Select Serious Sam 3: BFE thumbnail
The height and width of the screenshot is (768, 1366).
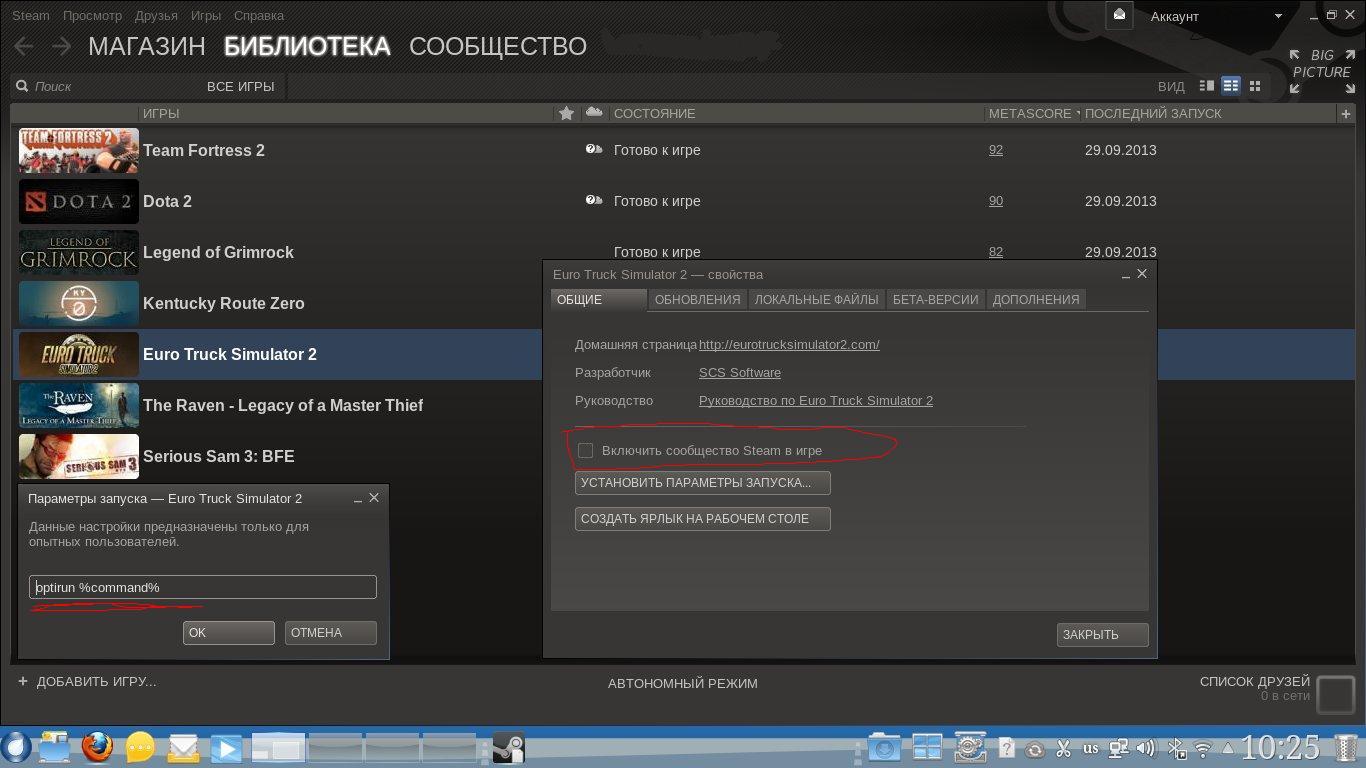pos(79,456)
